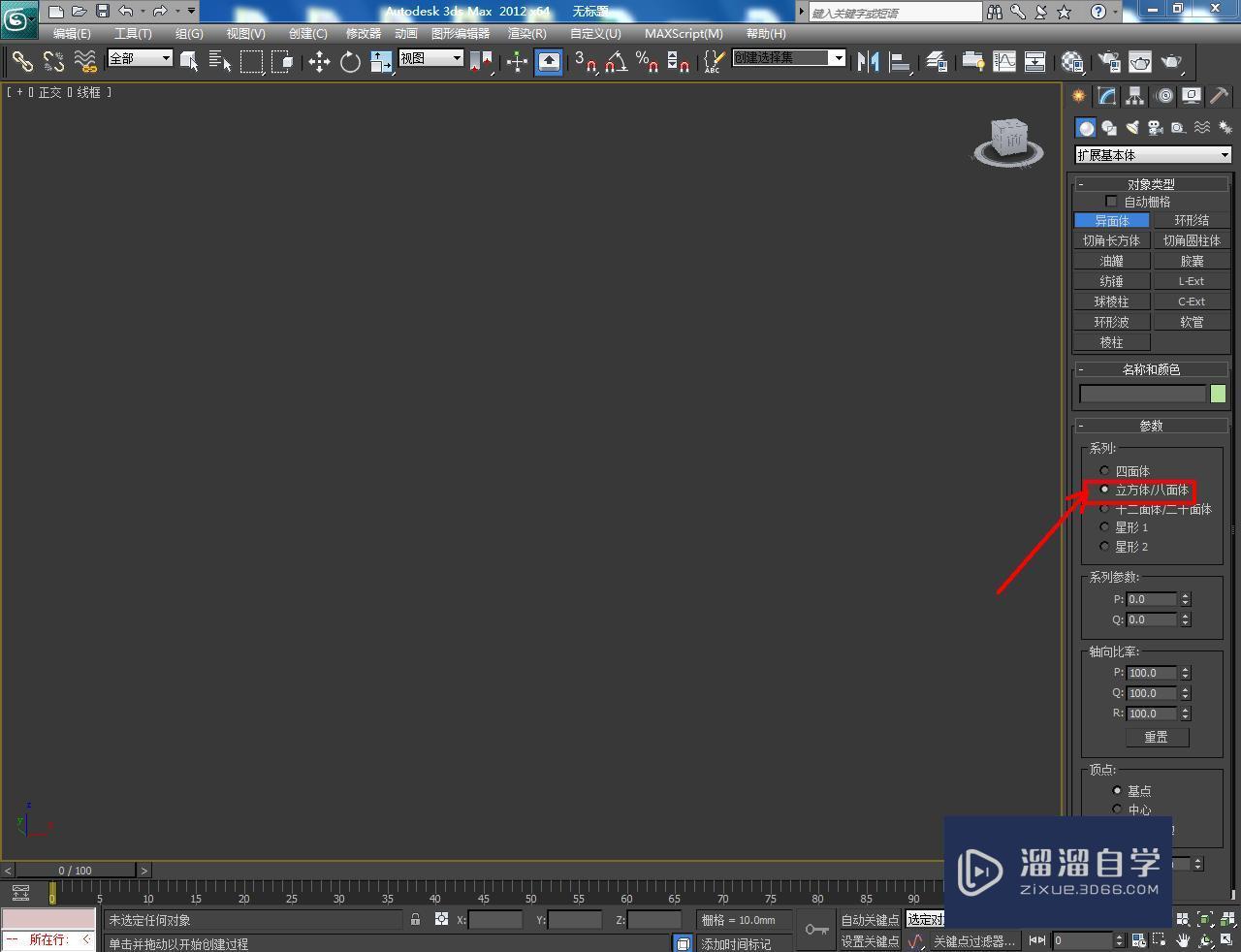Click the 切角长方体 button
The height and width of the screenshot is (952, 1241).
point(1112,240)
